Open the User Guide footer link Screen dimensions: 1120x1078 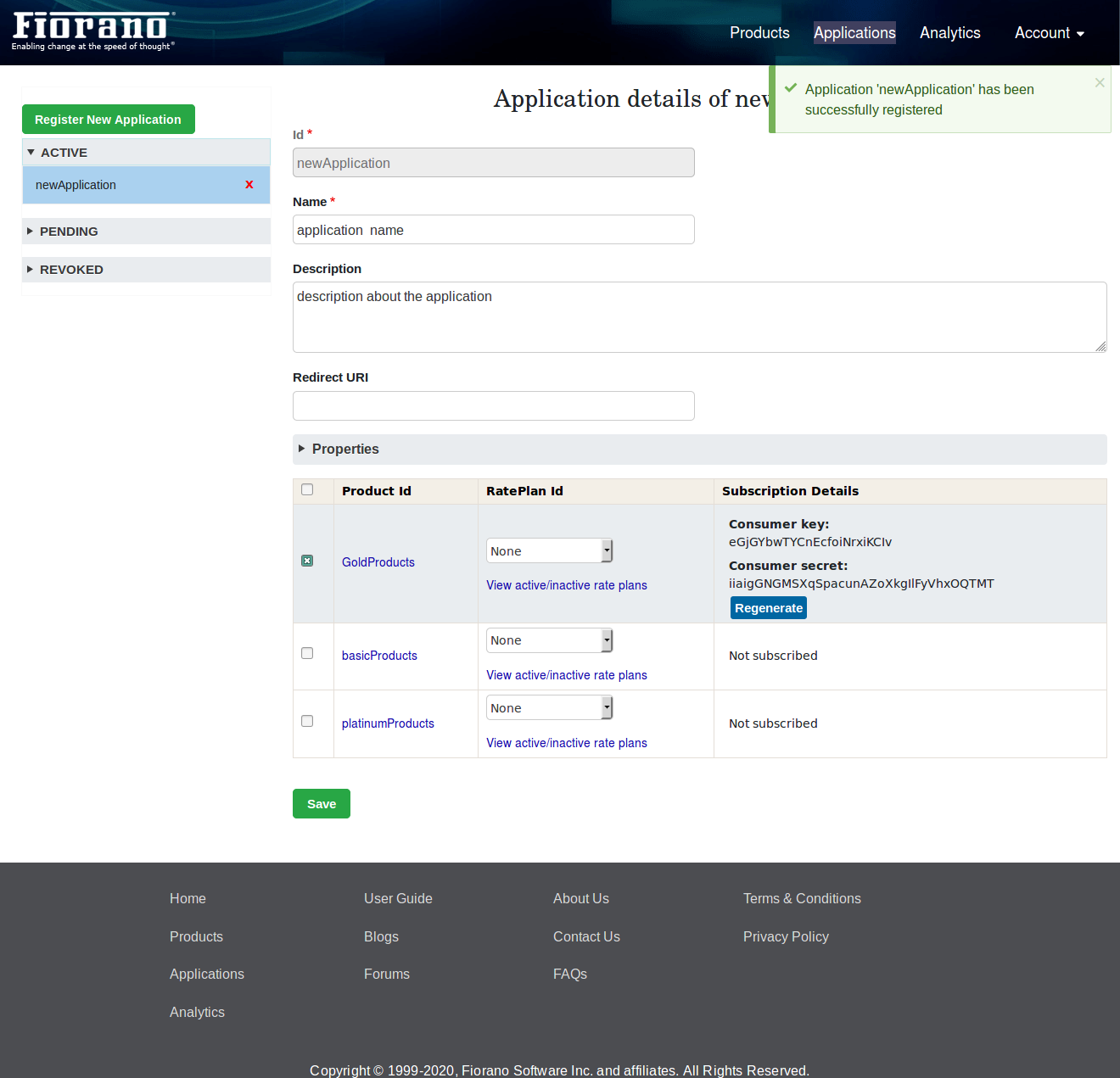398,899
